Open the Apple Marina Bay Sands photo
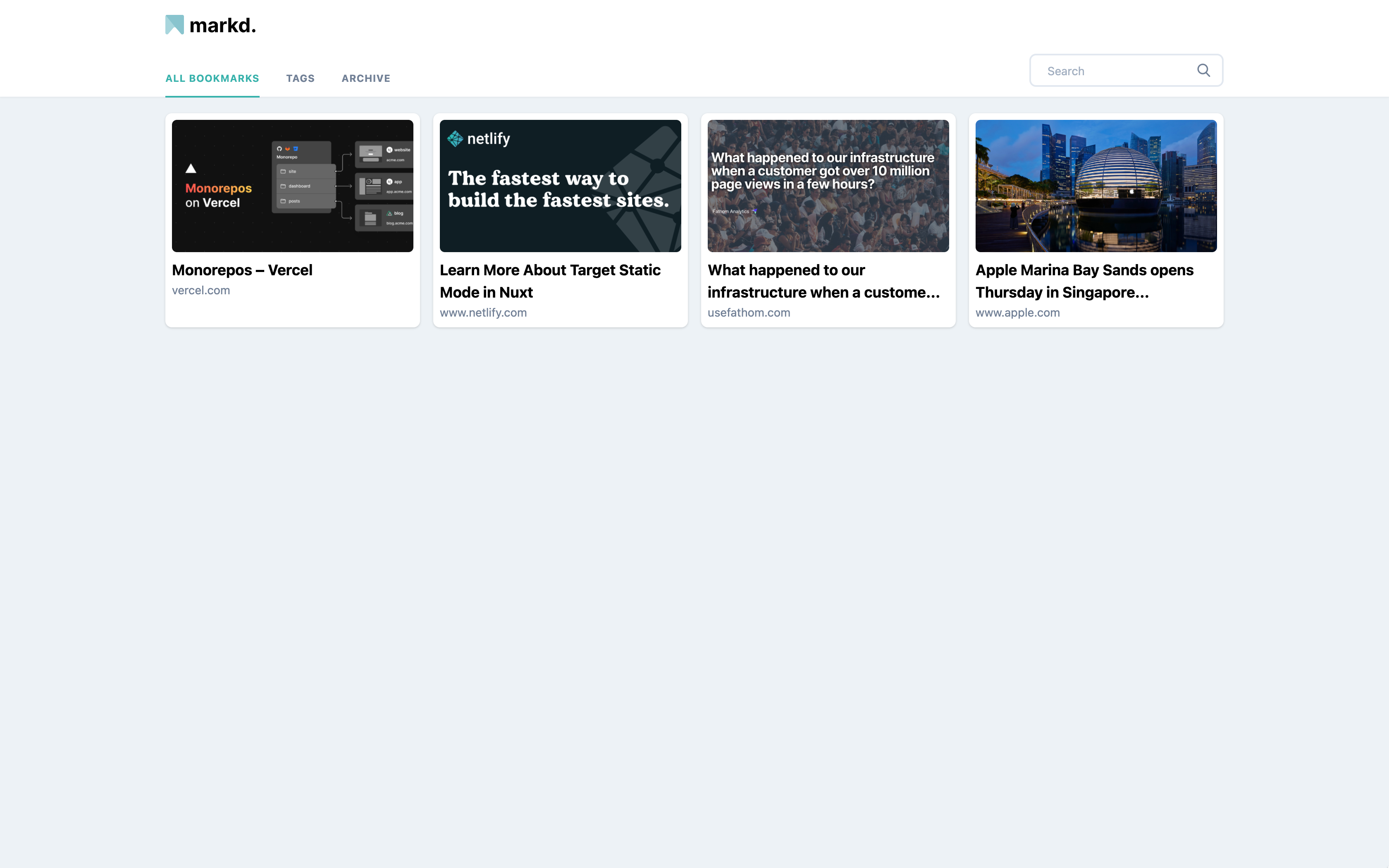 tap(1095, 186)
